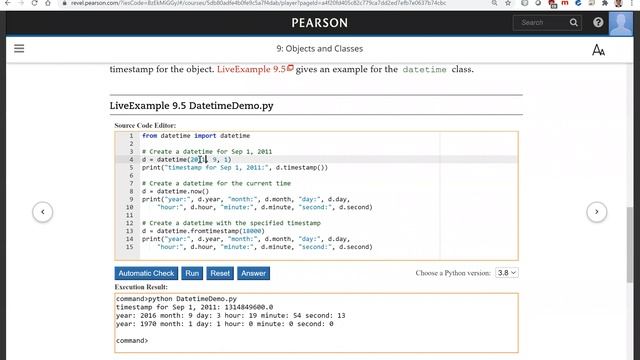Click line 10 hour minute second code
This screenshot has height=360, width=640.
coord(265,207)
